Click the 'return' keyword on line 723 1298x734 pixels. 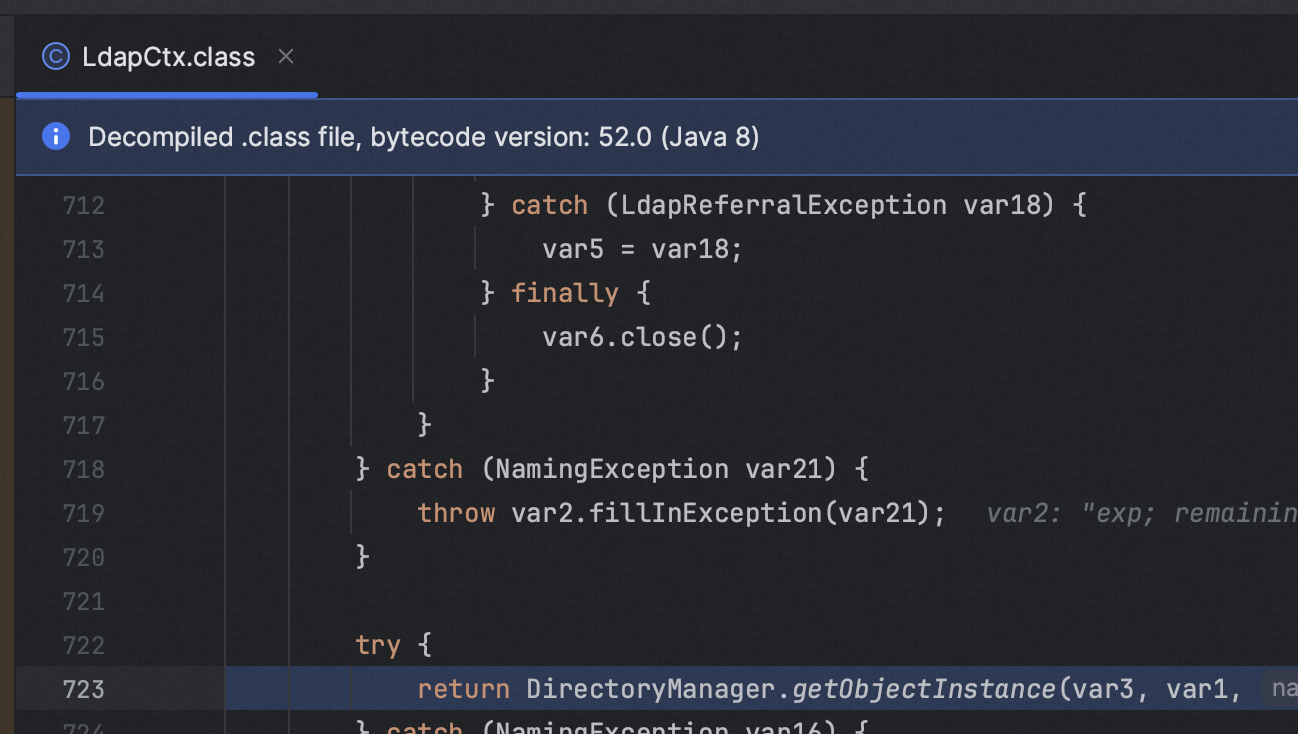[x=464, y=689]
